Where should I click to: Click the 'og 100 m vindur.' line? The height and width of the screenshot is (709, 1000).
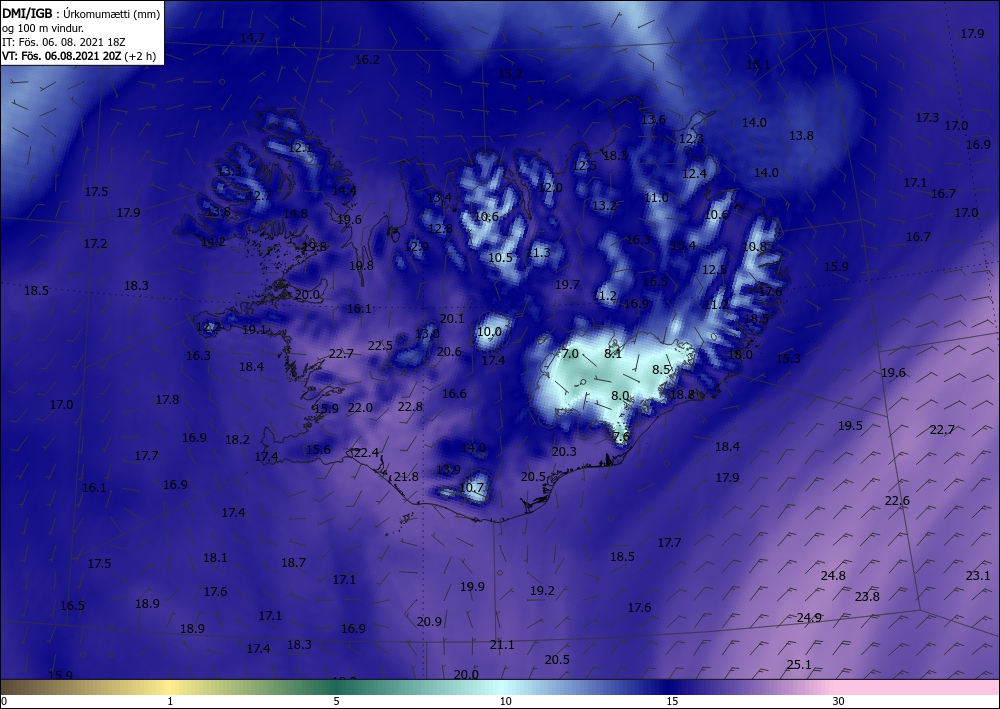[43, 28]
